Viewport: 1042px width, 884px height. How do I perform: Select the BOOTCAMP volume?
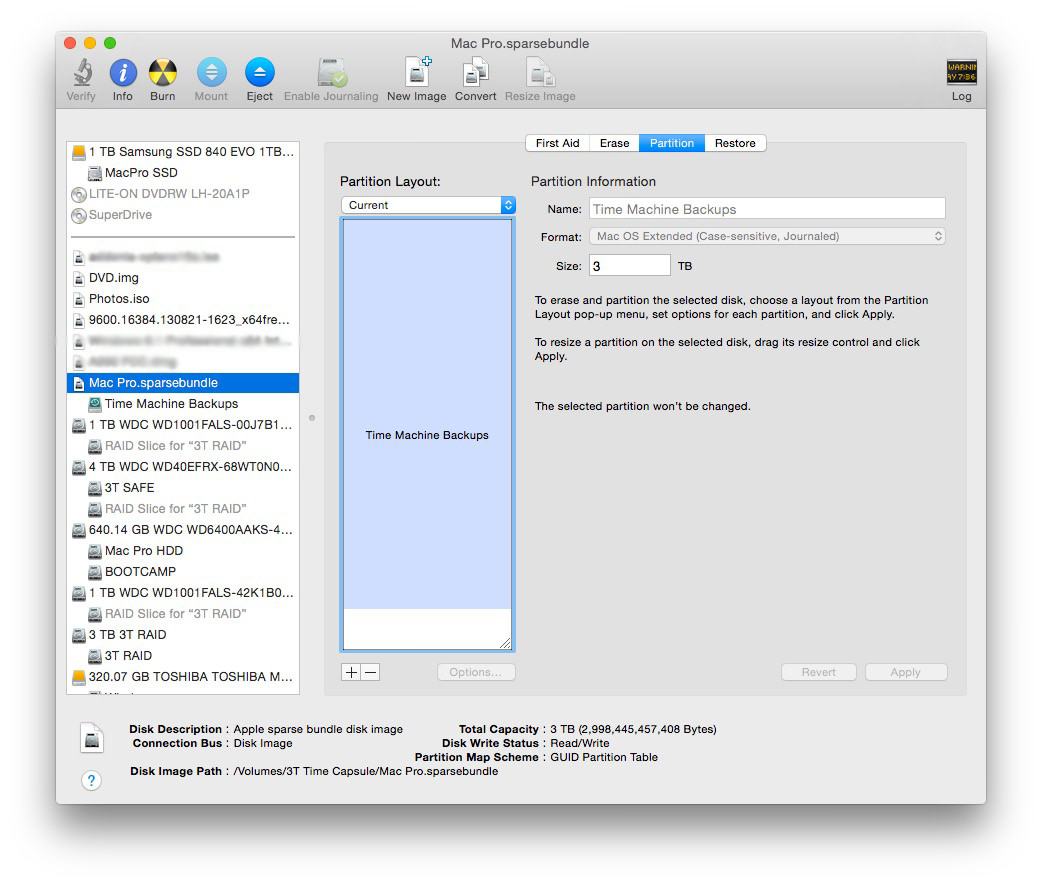[183, 572]
